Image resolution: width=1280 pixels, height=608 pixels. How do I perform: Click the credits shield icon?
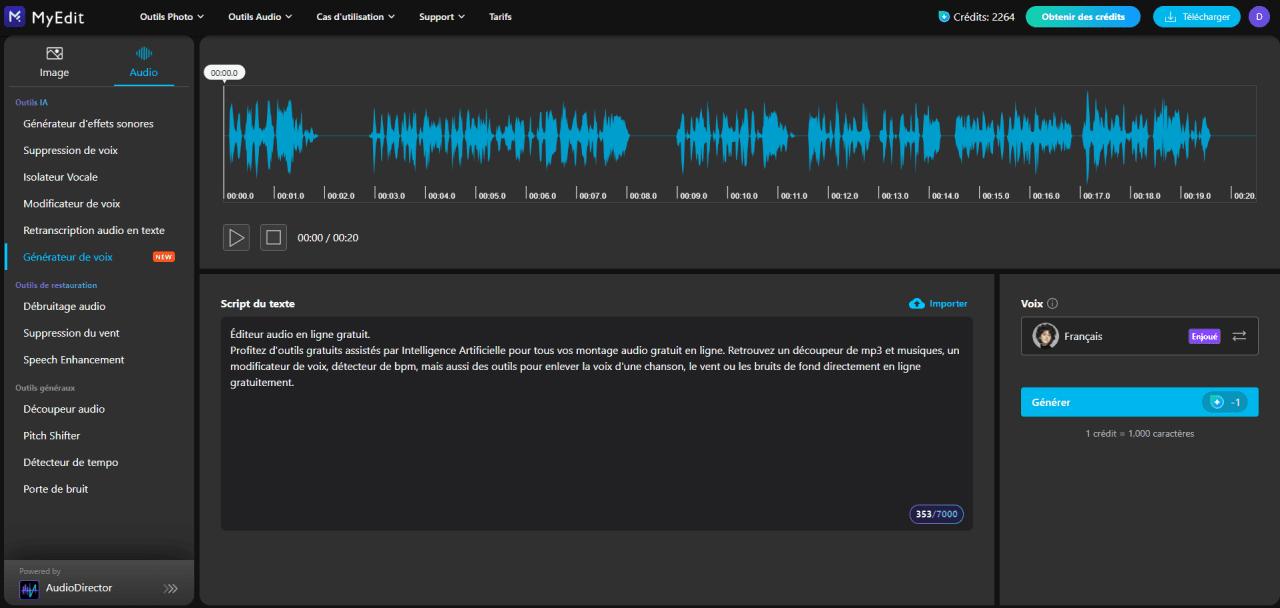[944, 17]
